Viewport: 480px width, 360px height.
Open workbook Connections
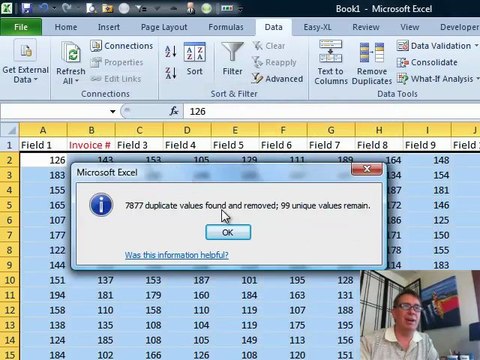(122, 46)
